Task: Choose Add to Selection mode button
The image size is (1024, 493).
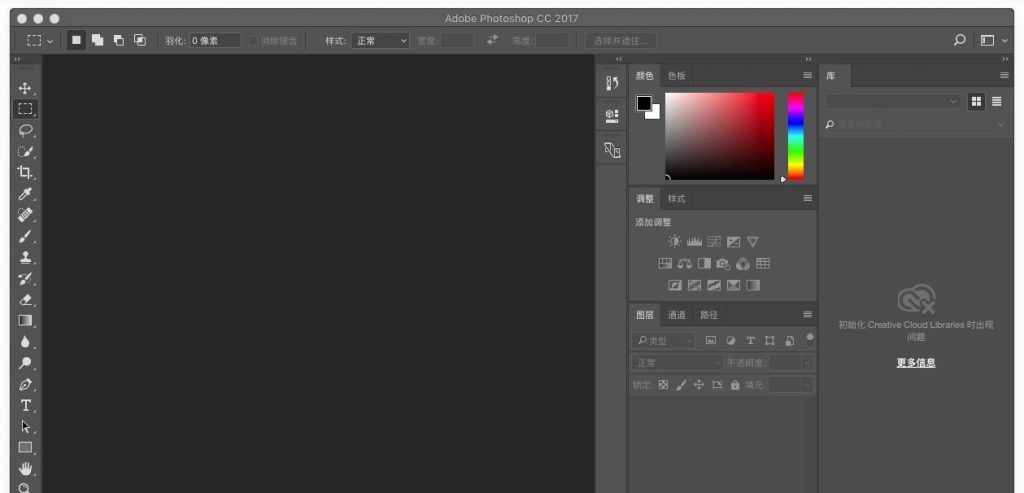Action: [x=97, y=40]
